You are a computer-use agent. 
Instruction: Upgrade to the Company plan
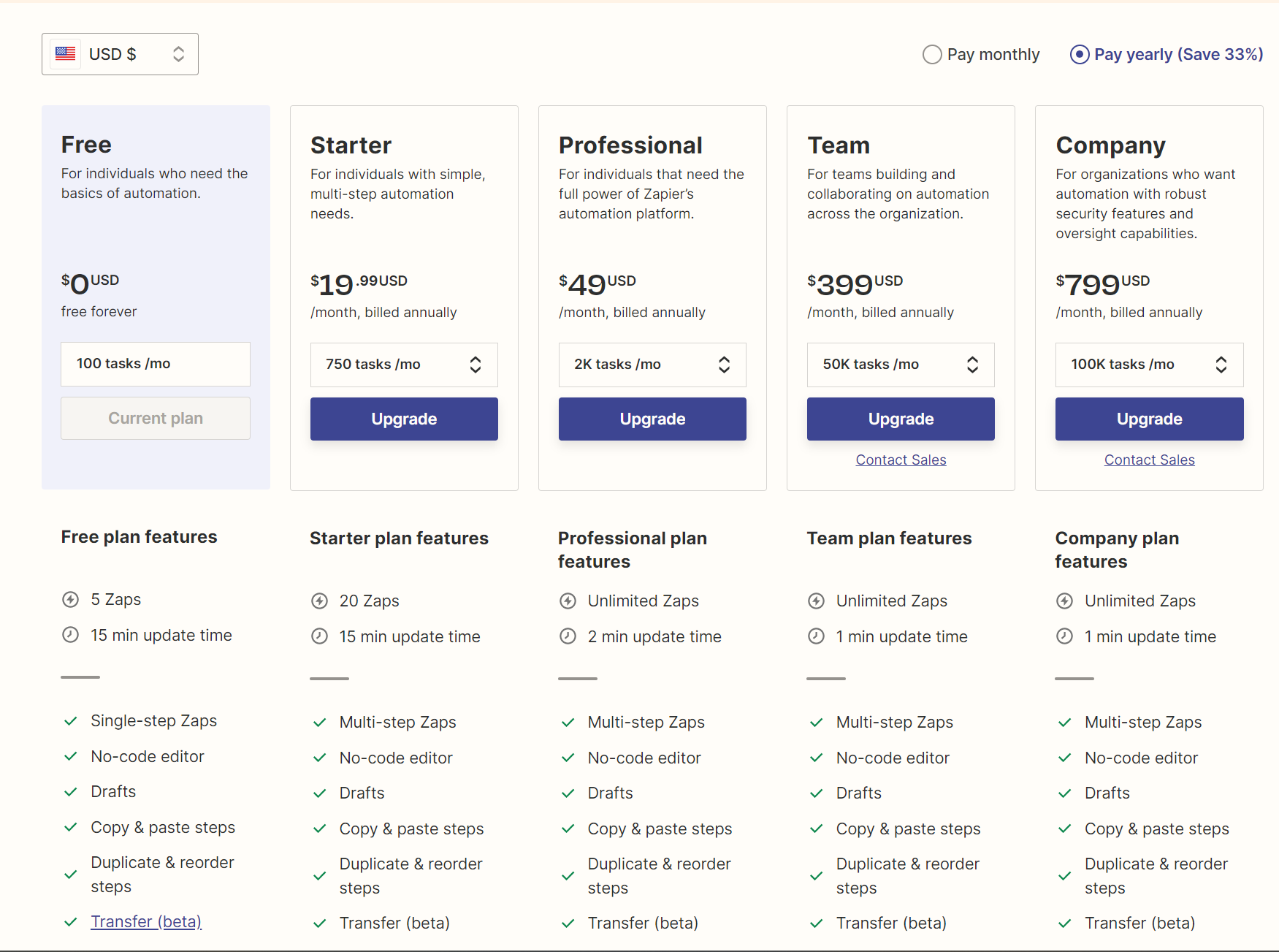pos(1149,419)
